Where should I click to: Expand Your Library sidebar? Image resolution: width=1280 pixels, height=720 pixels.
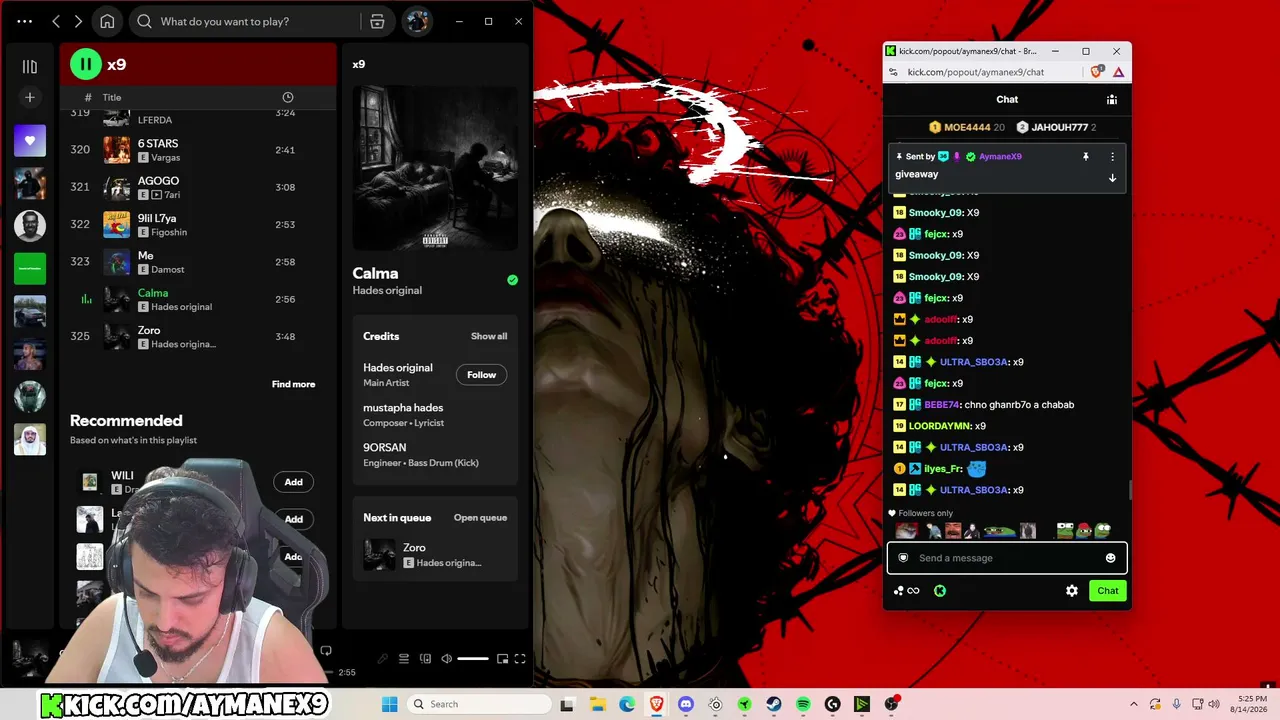click(x=30, y=66)
